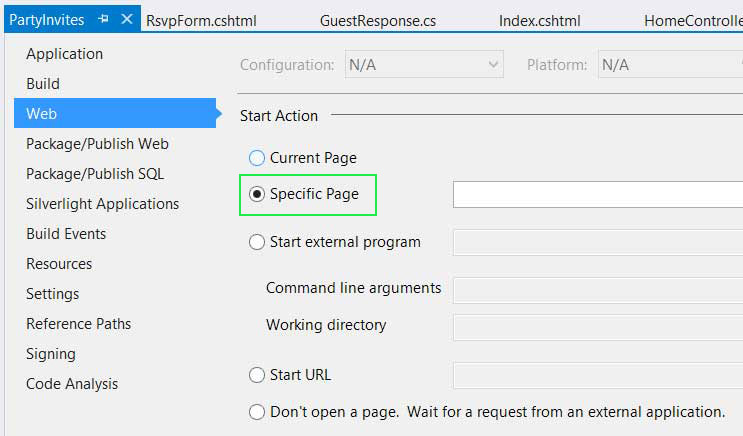
Task: Click the Working directory field
Action: point(598,327)
